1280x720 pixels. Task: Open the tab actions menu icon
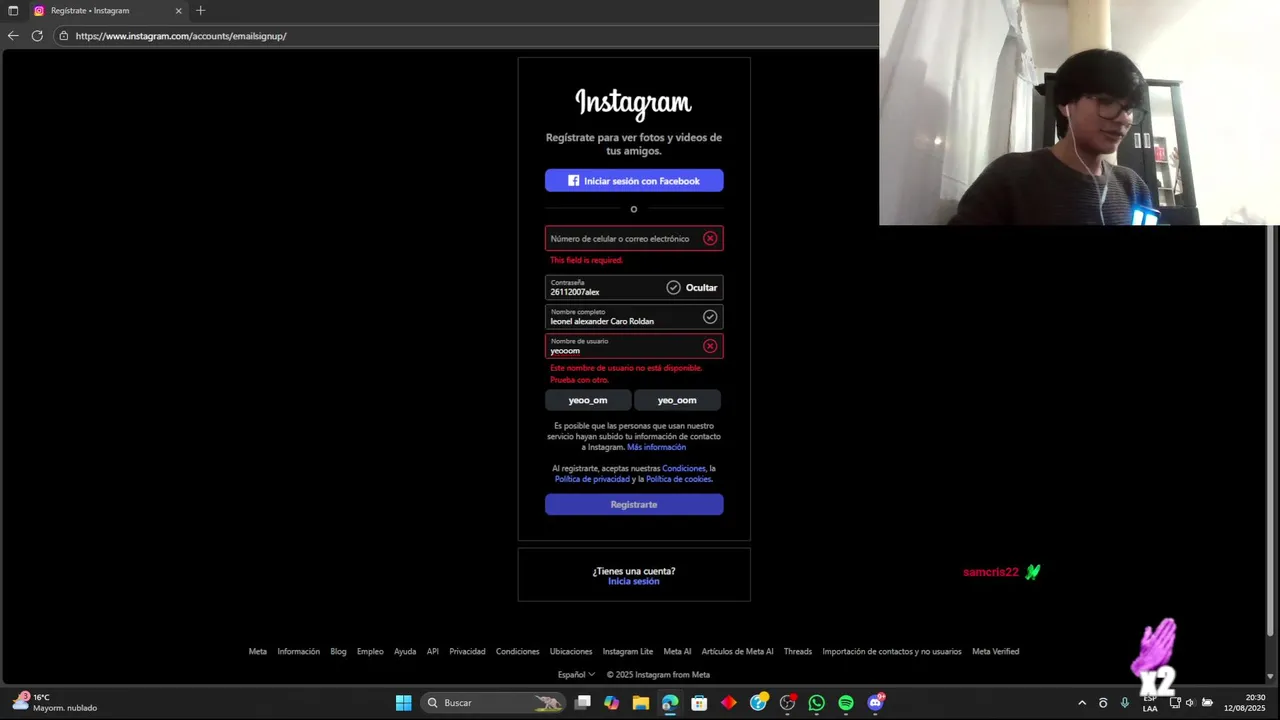pos(13,11)
